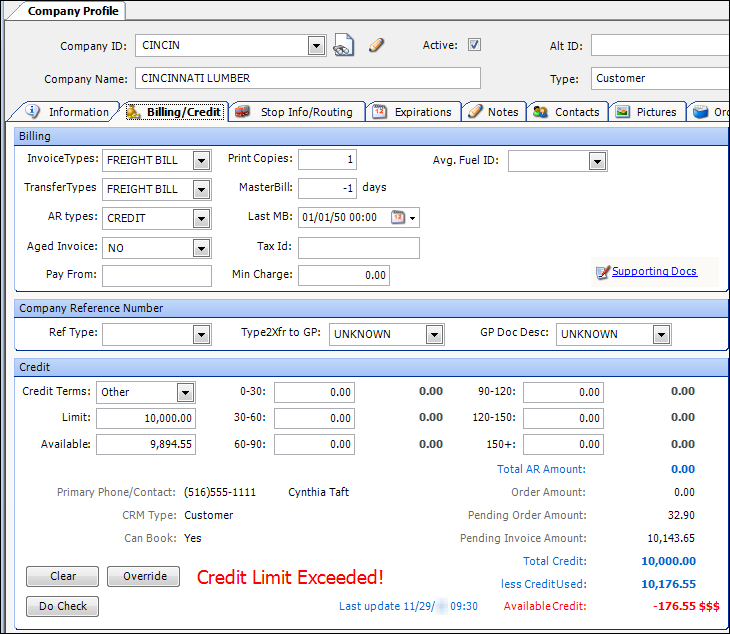The image size is (730, 634).
Task: Switch to the Information tab
Action: (x=68, y=112)
